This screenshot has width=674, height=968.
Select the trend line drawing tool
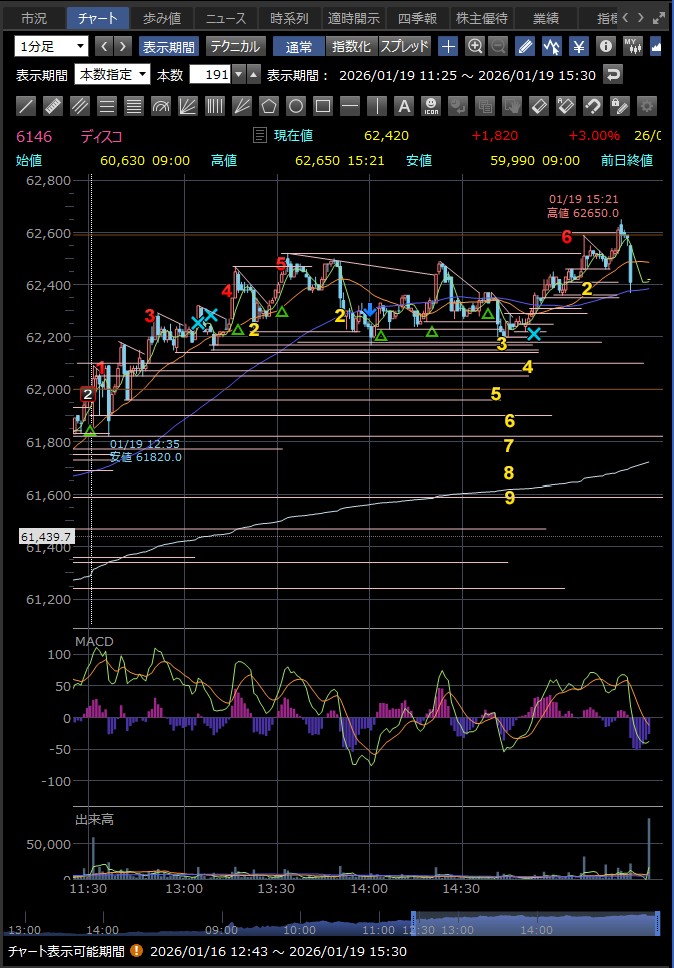[x=27, y=106]
